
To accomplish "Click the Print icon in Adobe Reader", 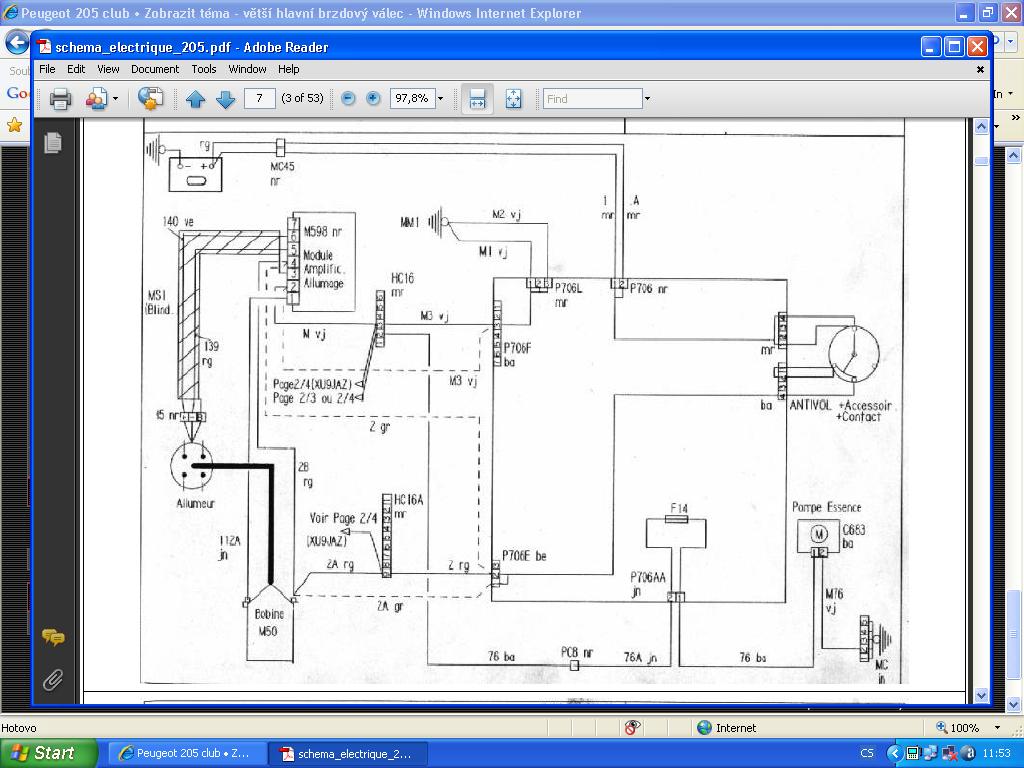I will pos(60,98).
